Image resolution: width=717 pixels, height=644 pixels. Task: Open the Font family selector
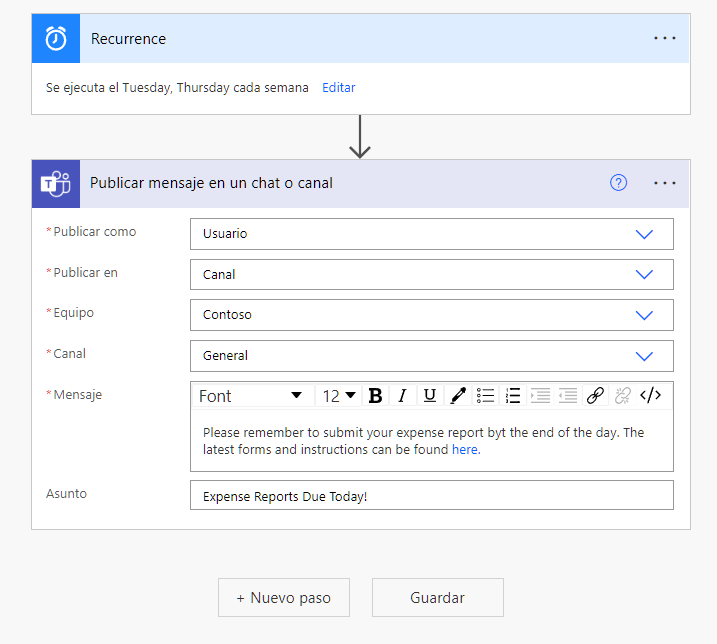click(253, 396)
